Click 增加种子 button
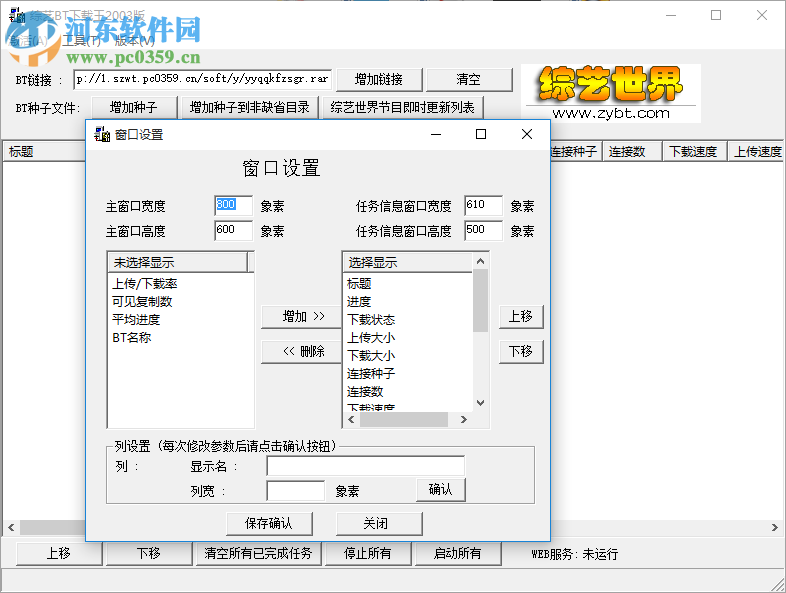This screenshot has width=786, height=593. tap(134, 107)
